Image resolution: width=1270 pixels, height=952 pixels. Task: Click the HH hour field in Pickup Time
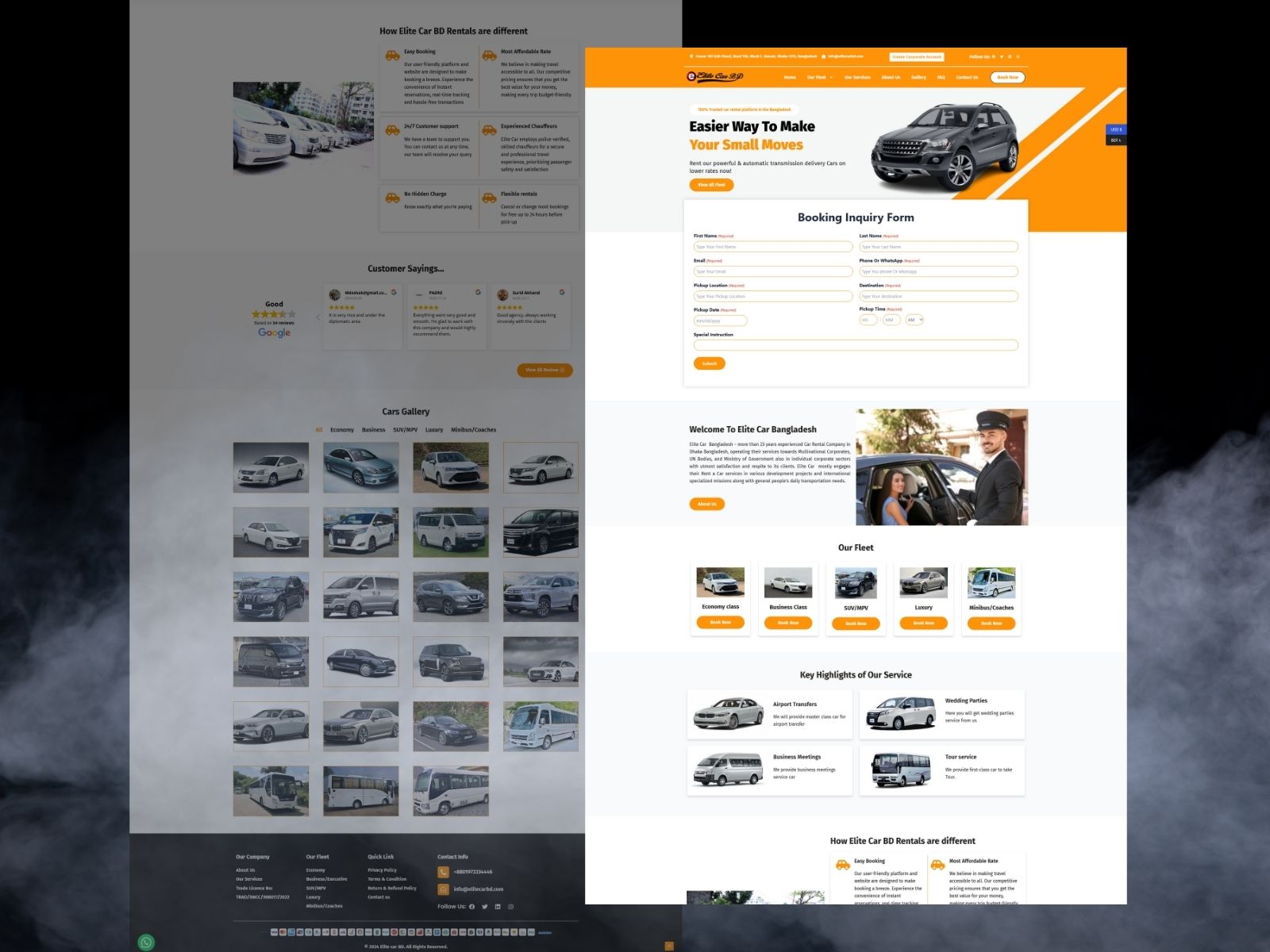[868, 321]
